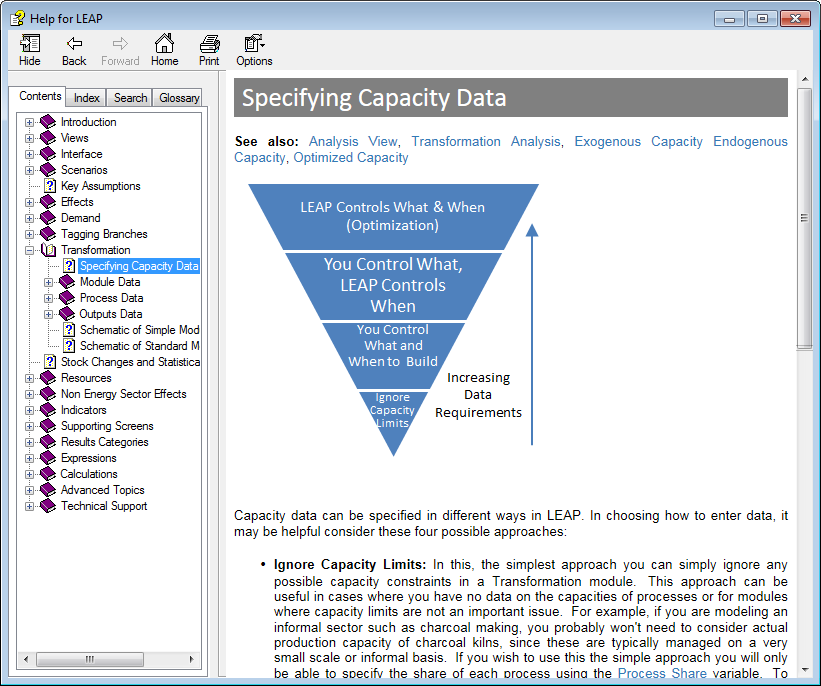Viewport: 821px width, 686px height.
Task: Expand the Demand tree node
Action: pyautogui.click(x=29, y=219)
